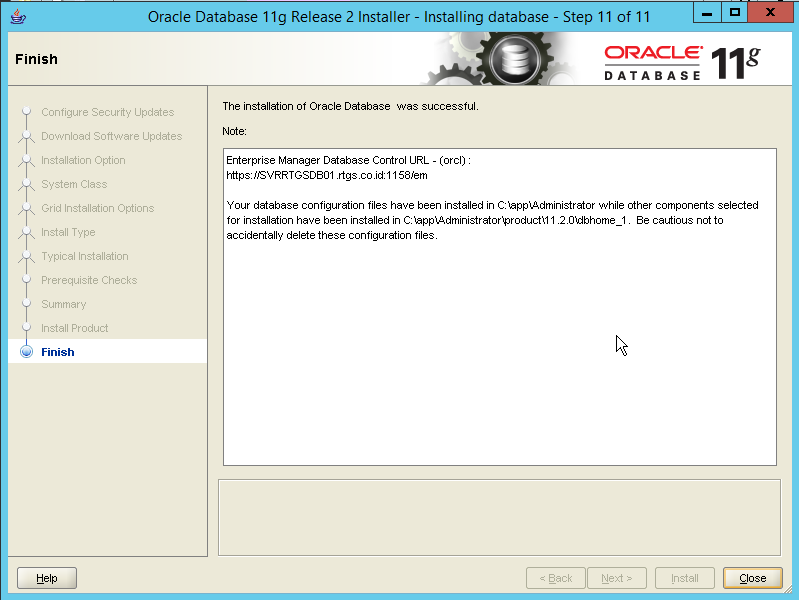Click the installer window title text

tap(399, 17)
